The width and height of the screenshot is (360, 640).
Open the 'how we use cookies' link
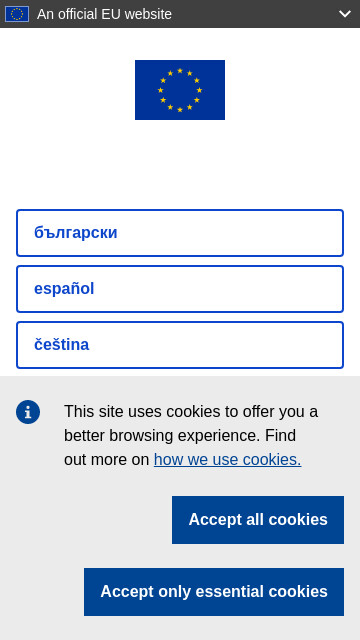point(227,460)
